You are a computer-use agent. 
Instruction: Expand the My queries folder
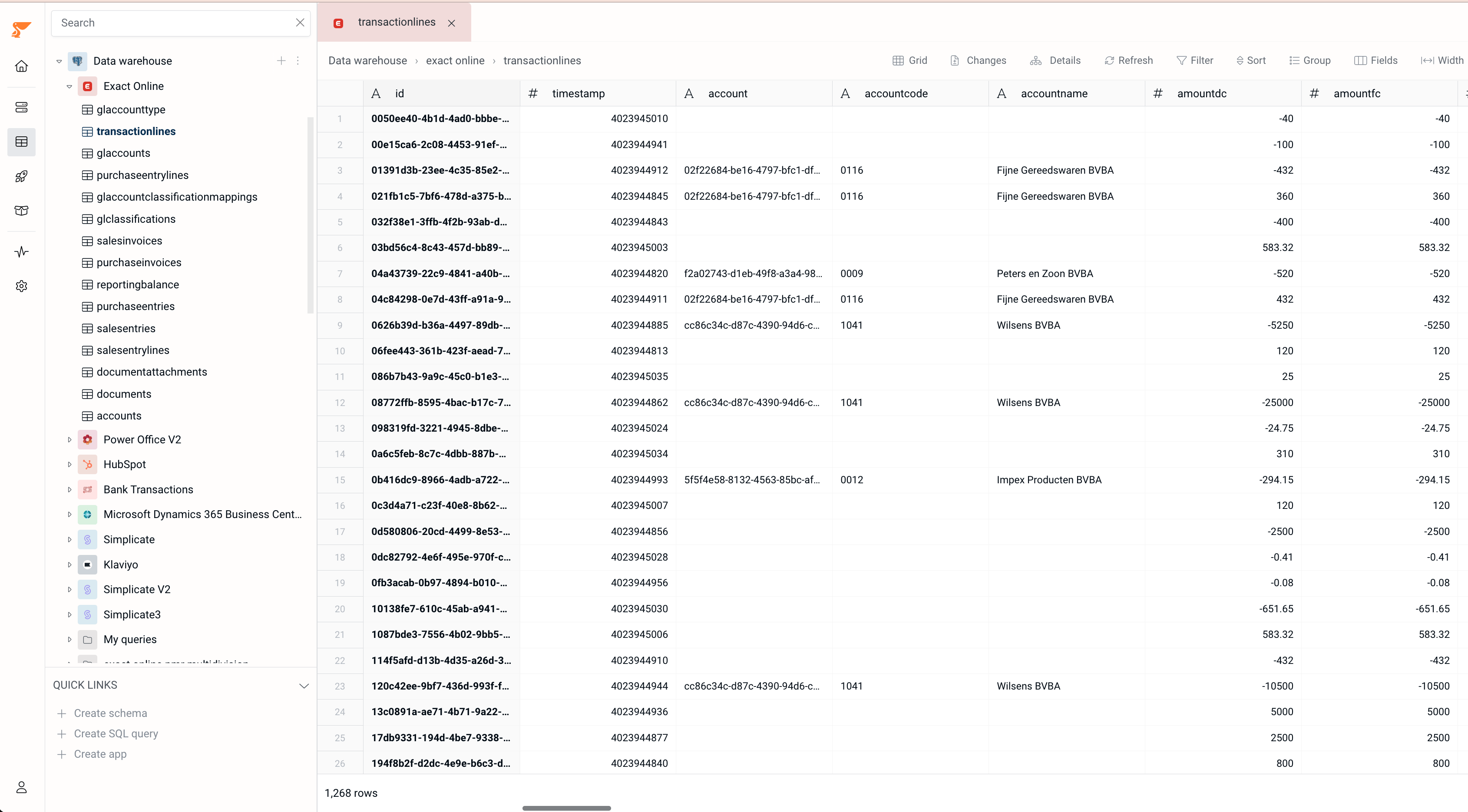[x=69, y=639]
